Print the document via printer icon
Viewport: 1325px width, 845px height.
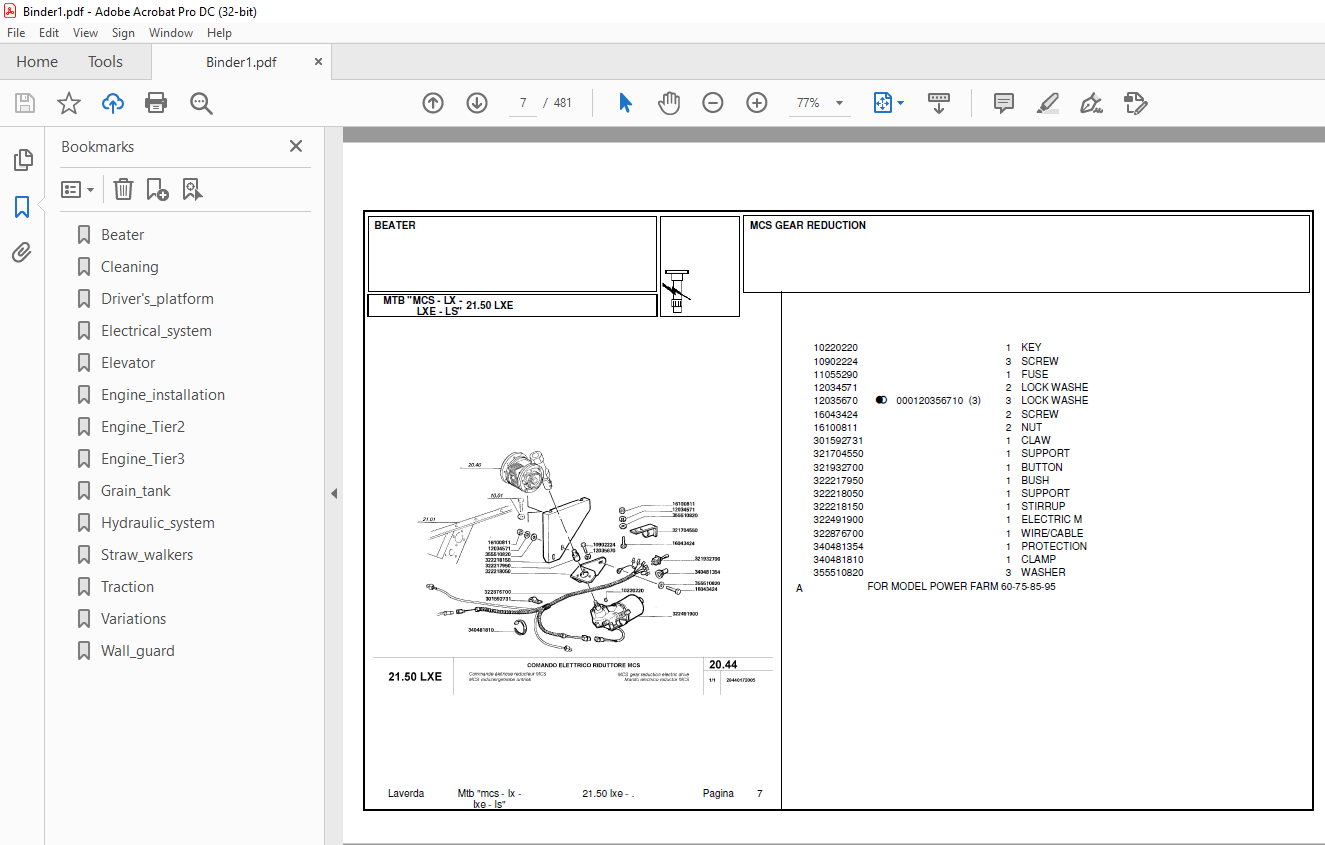[x=156, y=103]
